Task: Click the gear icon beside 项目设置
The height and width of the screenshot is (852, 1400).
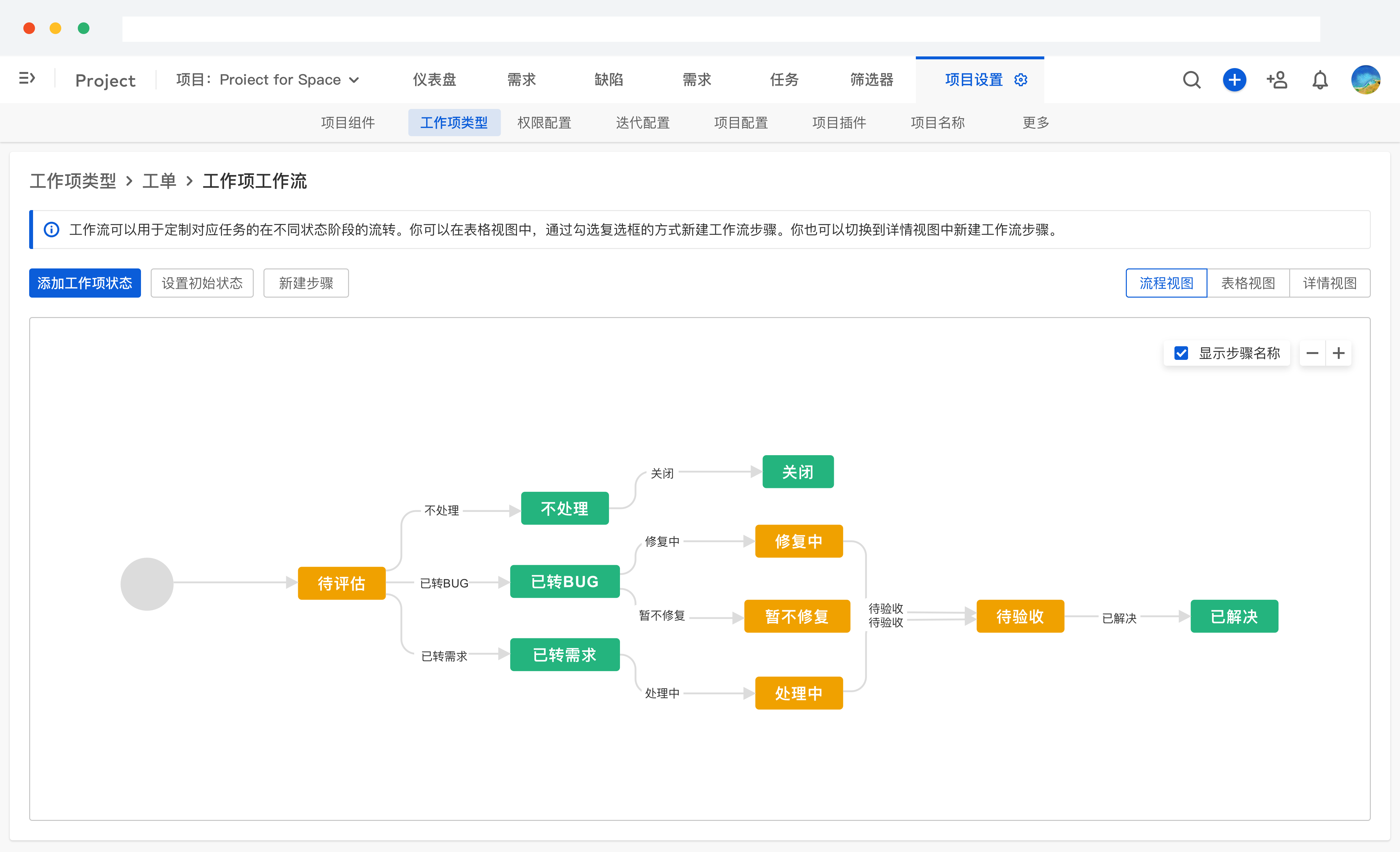Action: click(1021, 79)
